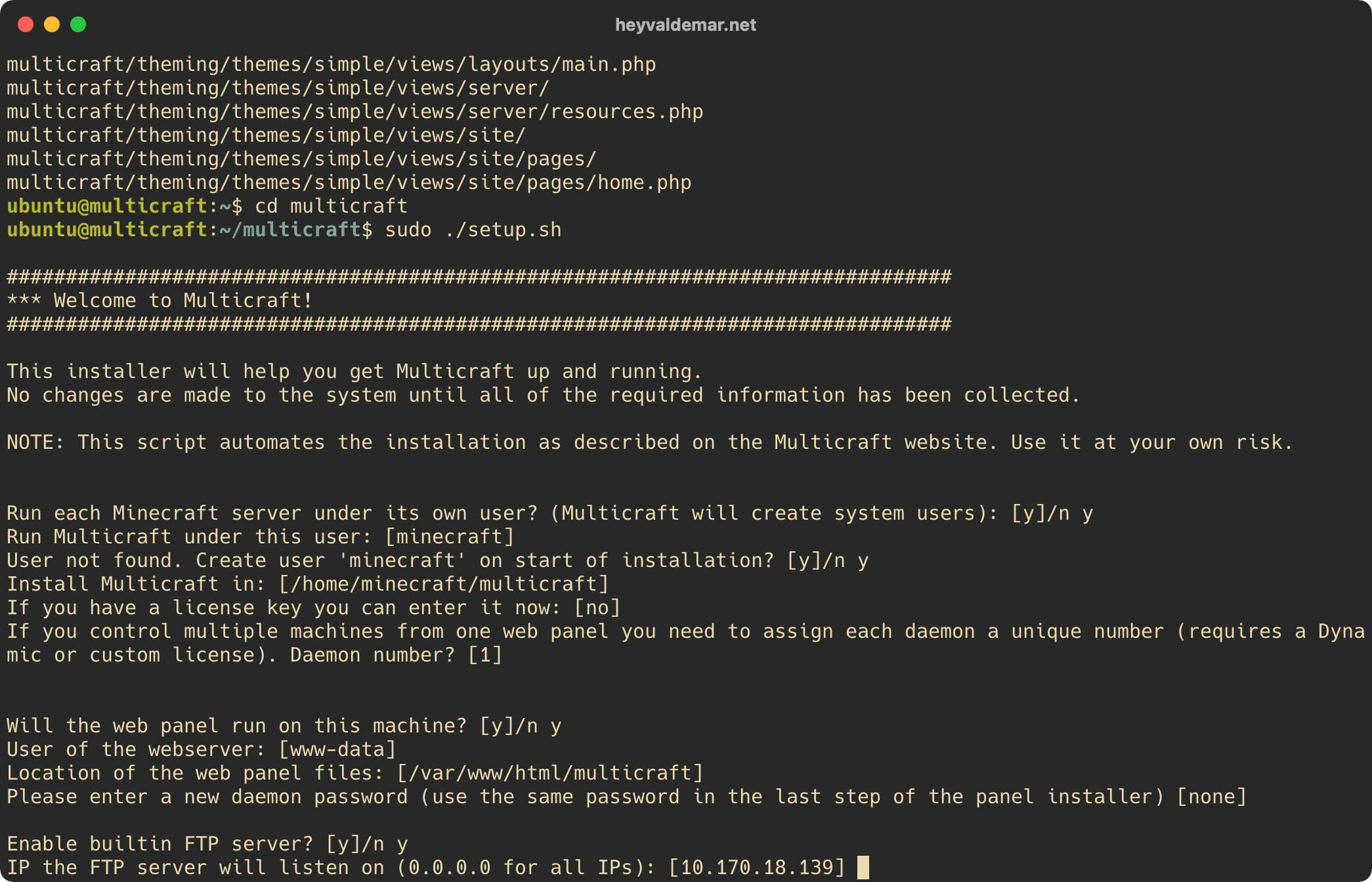Select the terminal title bar
The height and width of the screenshot is (882, 1372).
click(x=686, y=22)
